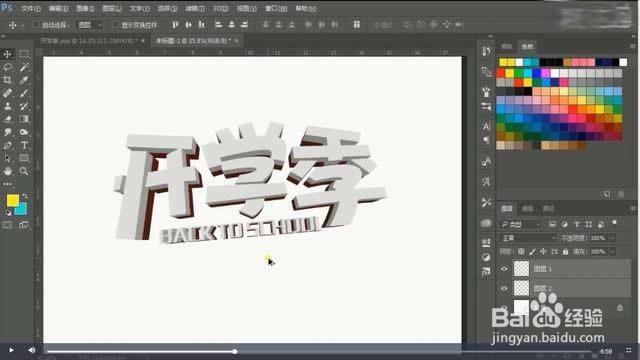The height and width of the screenshot is (360, 640).
Task: Select the Dodge tool
Action: [x=24, y=132]
